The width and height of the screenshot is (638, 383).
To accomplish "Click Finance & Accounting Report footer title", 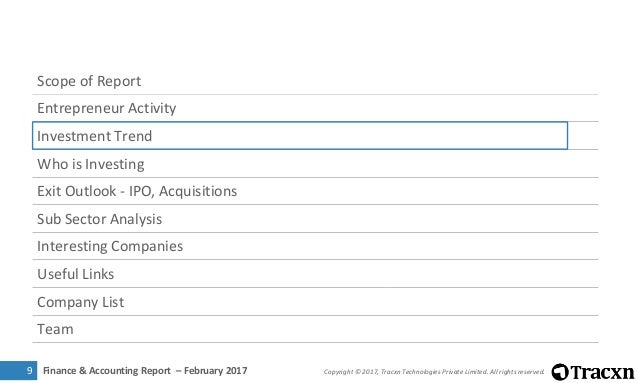I will pyautogui.click(x=107, y=371).
